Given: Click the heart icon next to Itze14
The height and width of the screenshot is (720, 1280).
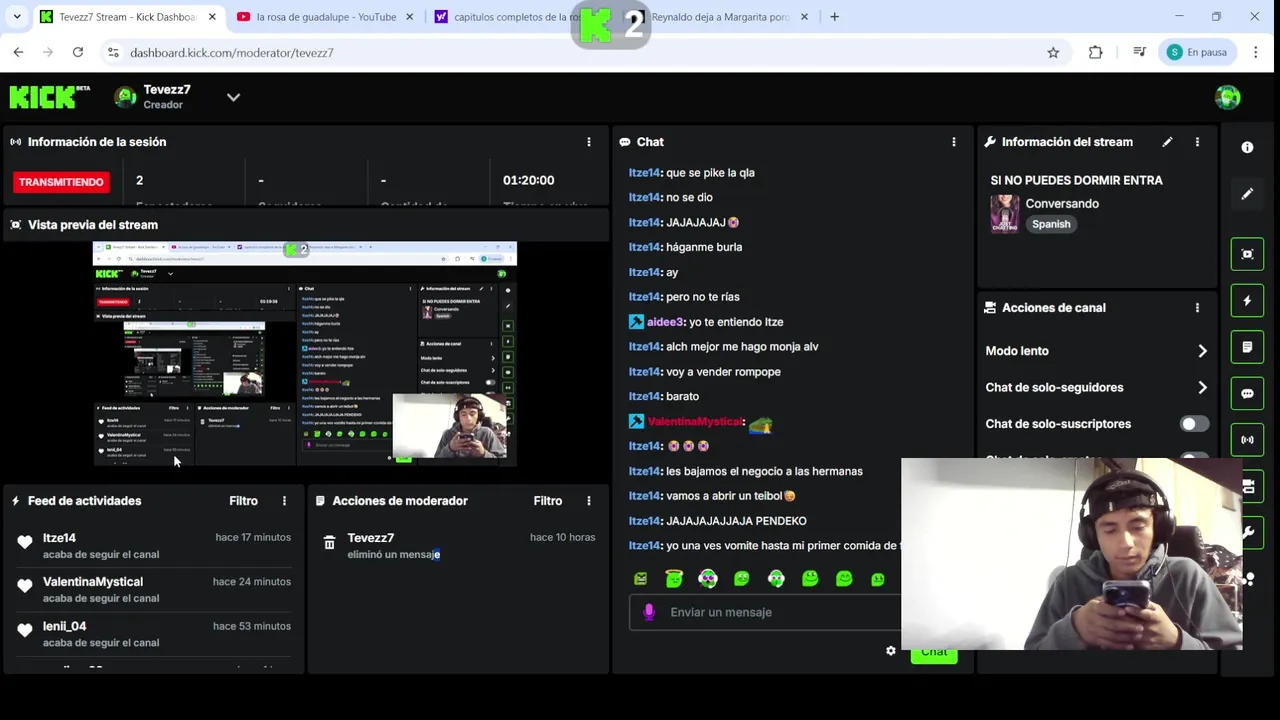Looking at the screenshot, I should [25, 542].
